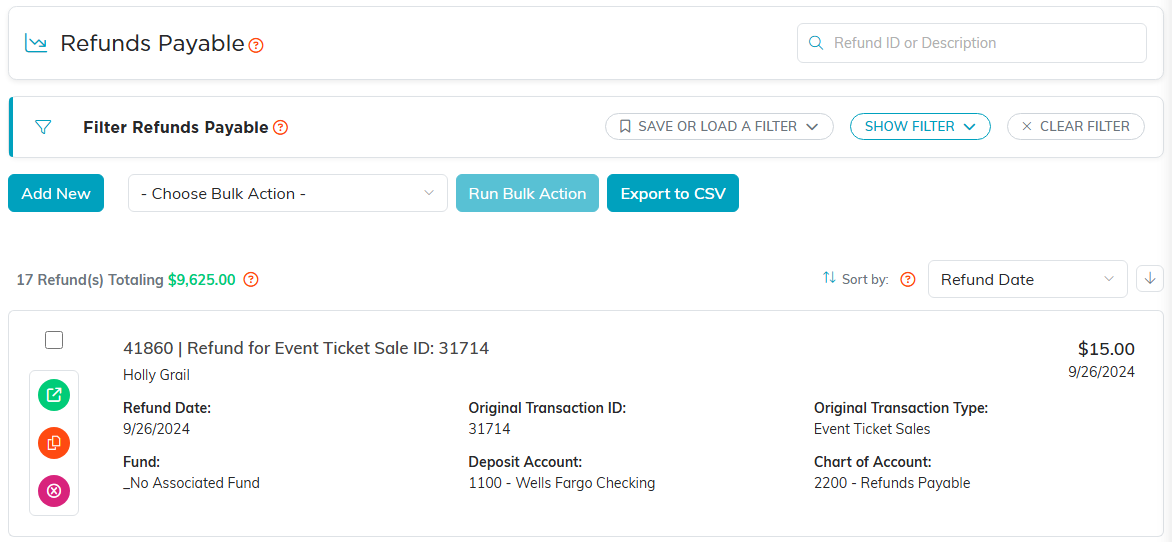Click the funnel filter icon
This screenshot has width=1172, height=542.
coord(43,127)
